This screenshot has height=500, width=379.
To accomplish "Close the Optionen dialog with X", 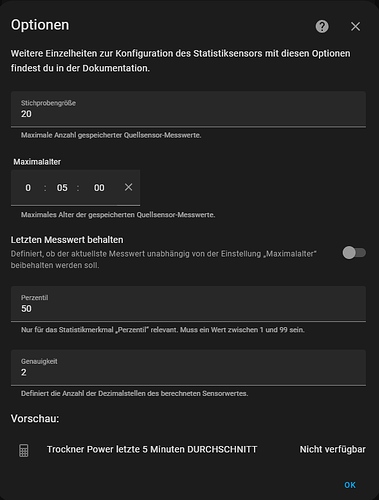I will click(355, 26).
